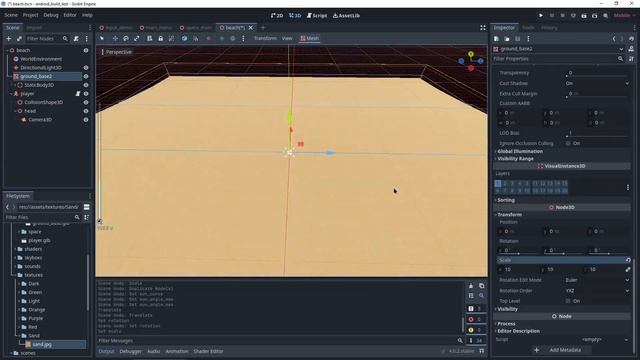Click the lock selected node icon

(x=160, y=38)
